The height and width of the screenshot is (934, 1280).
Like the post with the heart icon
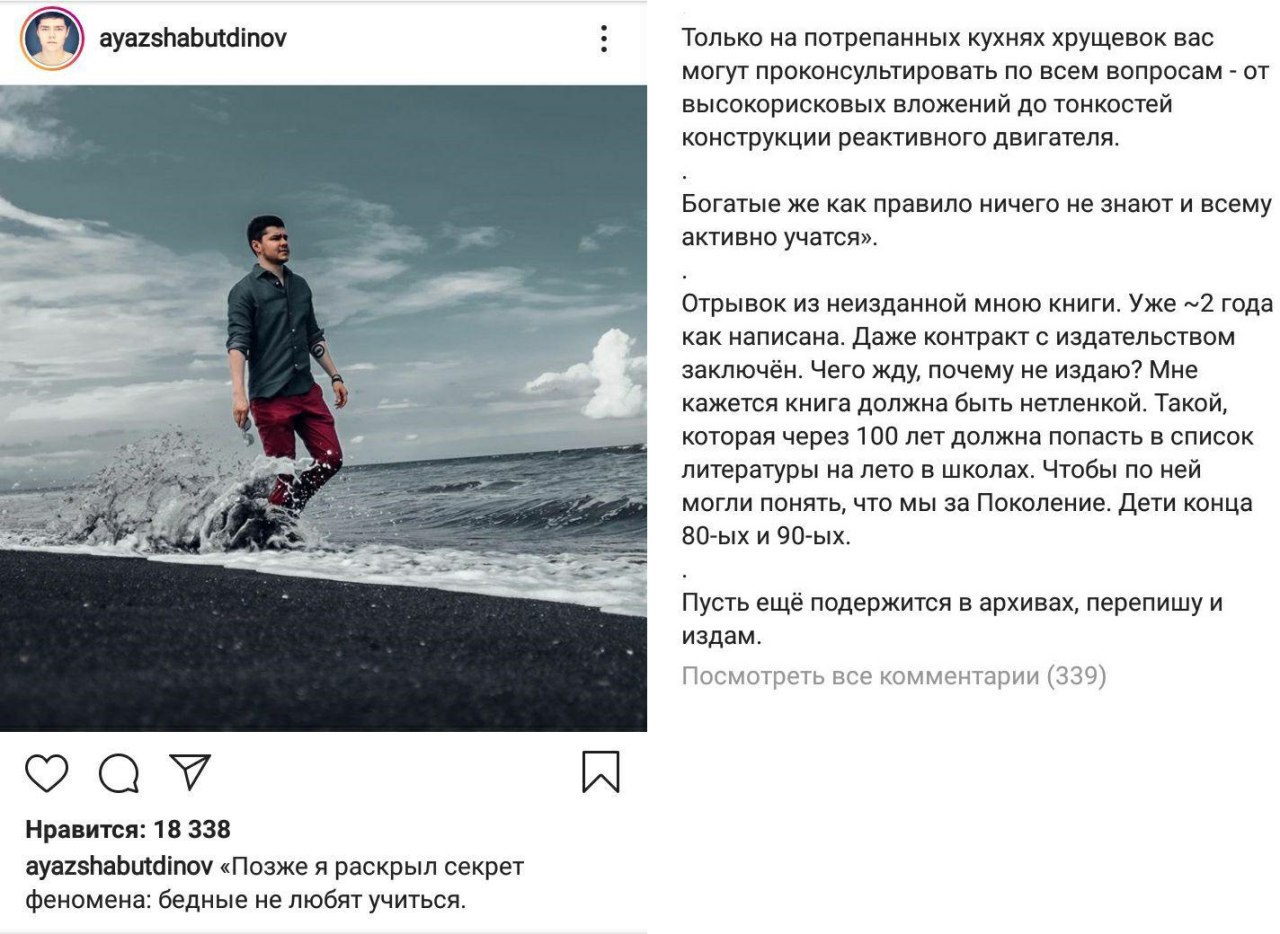(x=47, y=773)
